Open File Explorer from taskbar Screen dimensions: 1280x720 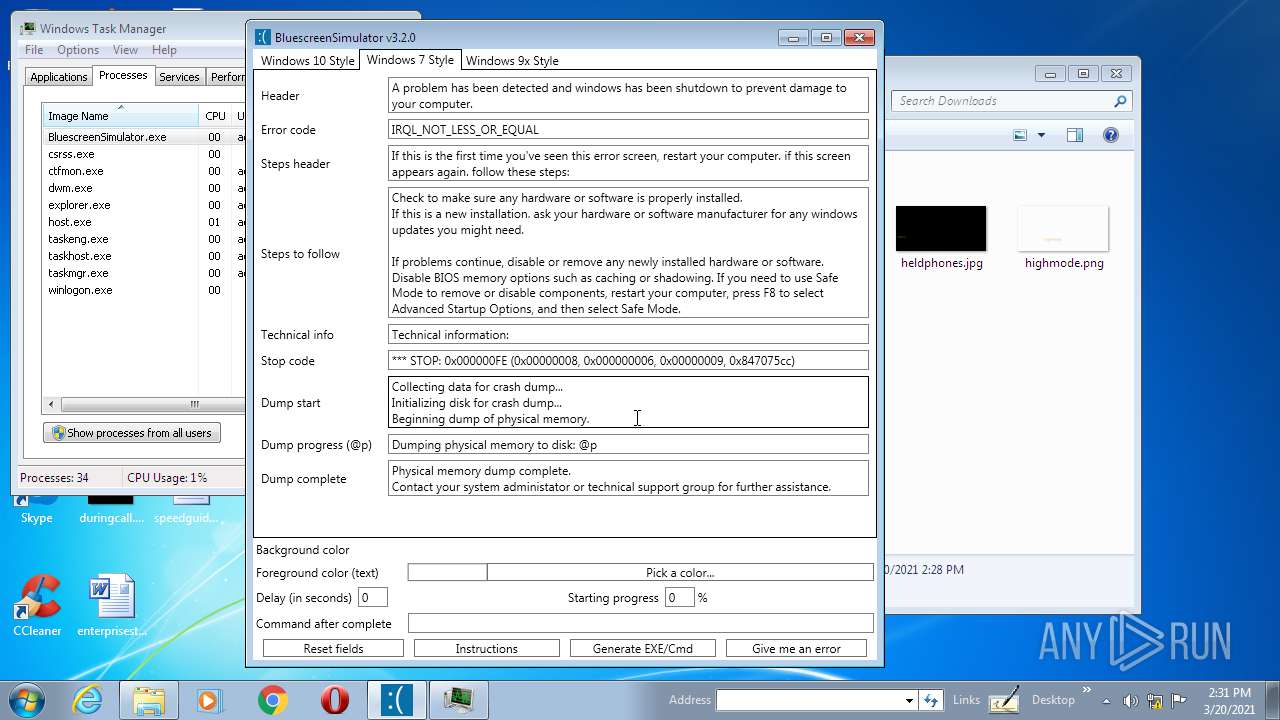coord(149,700)
